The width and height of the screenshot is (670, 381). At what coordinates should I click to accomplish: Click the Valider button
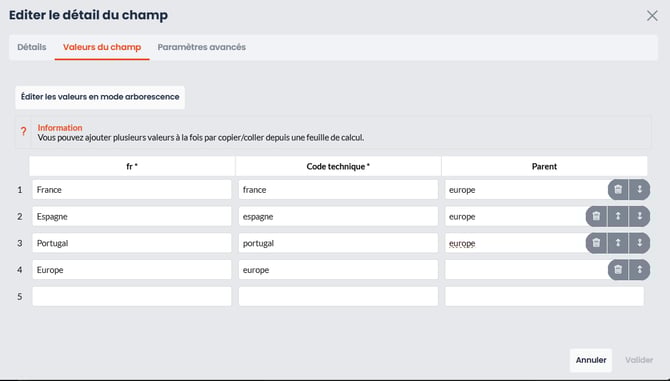tap(639, 360)
